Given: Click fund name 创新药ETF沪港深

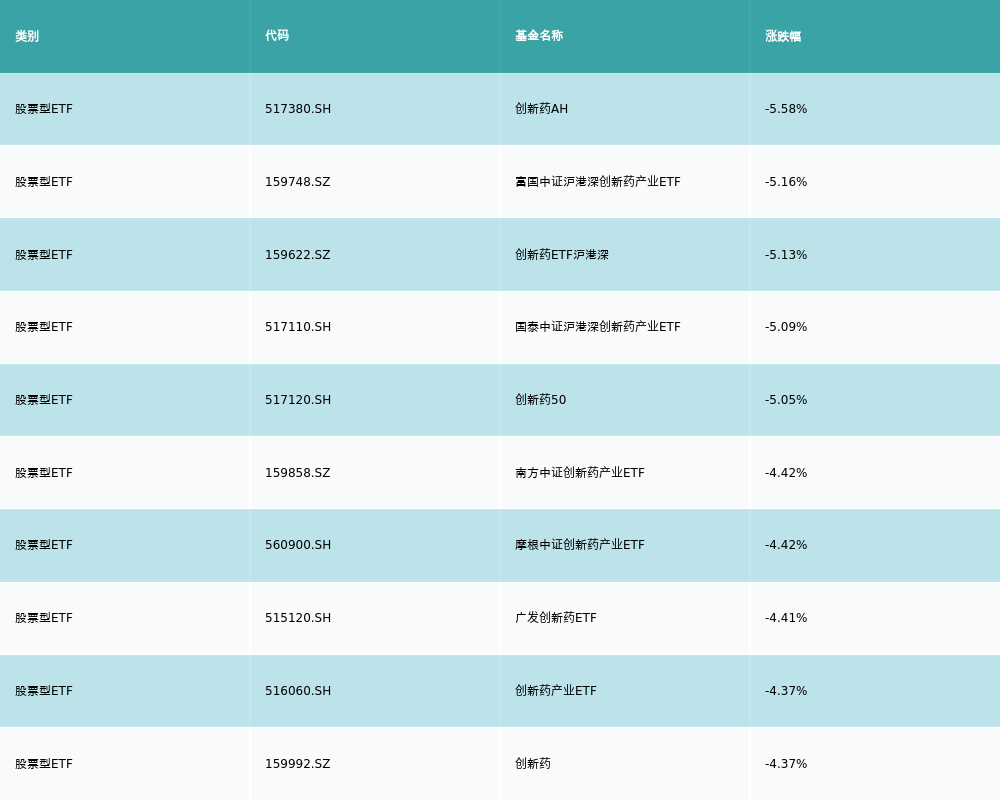Looking at the screenshot, I should pyautogui.click(x=562, y=255).
